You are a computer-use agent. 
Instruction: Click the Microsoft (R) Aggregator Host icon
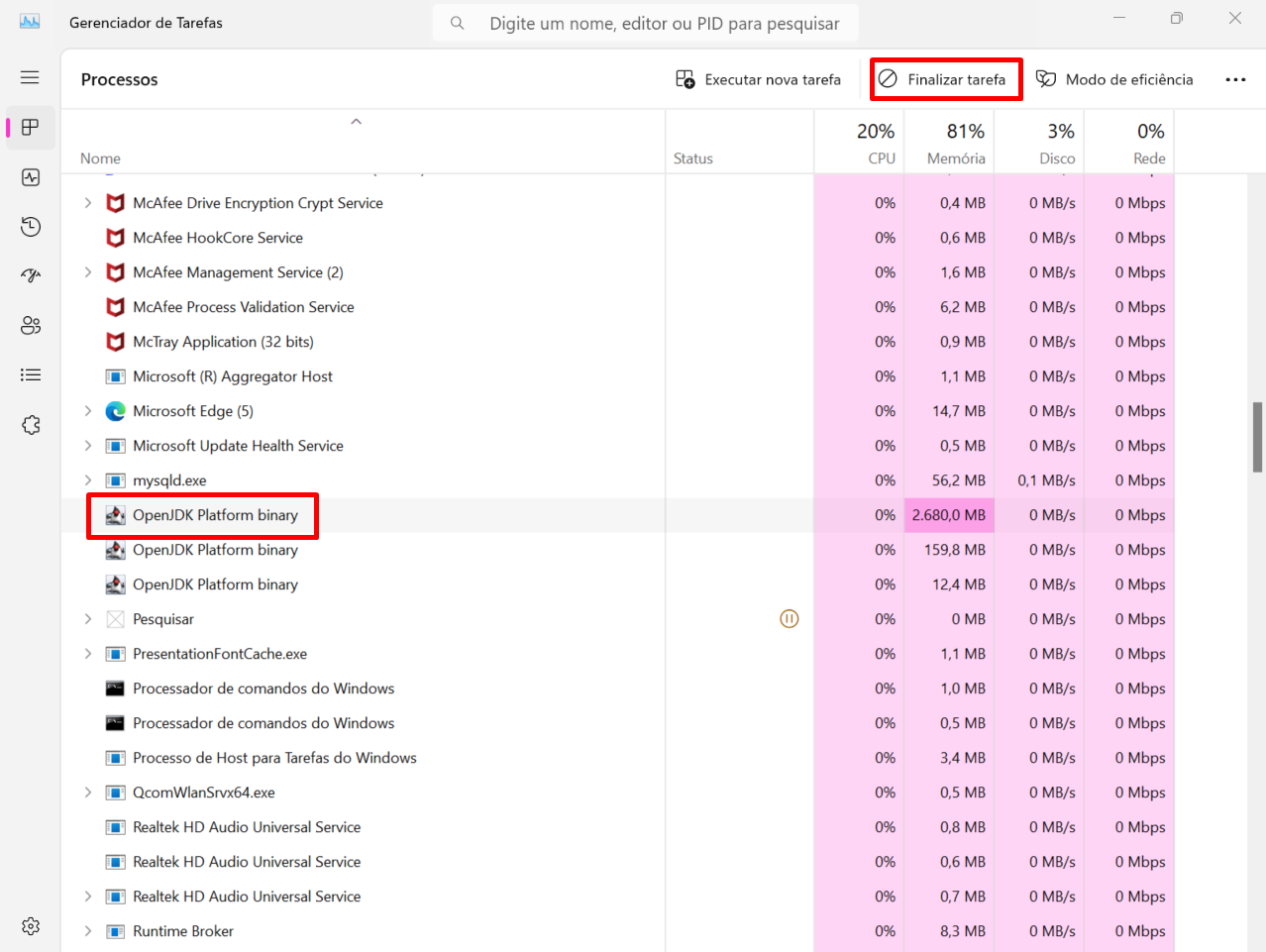116,376
